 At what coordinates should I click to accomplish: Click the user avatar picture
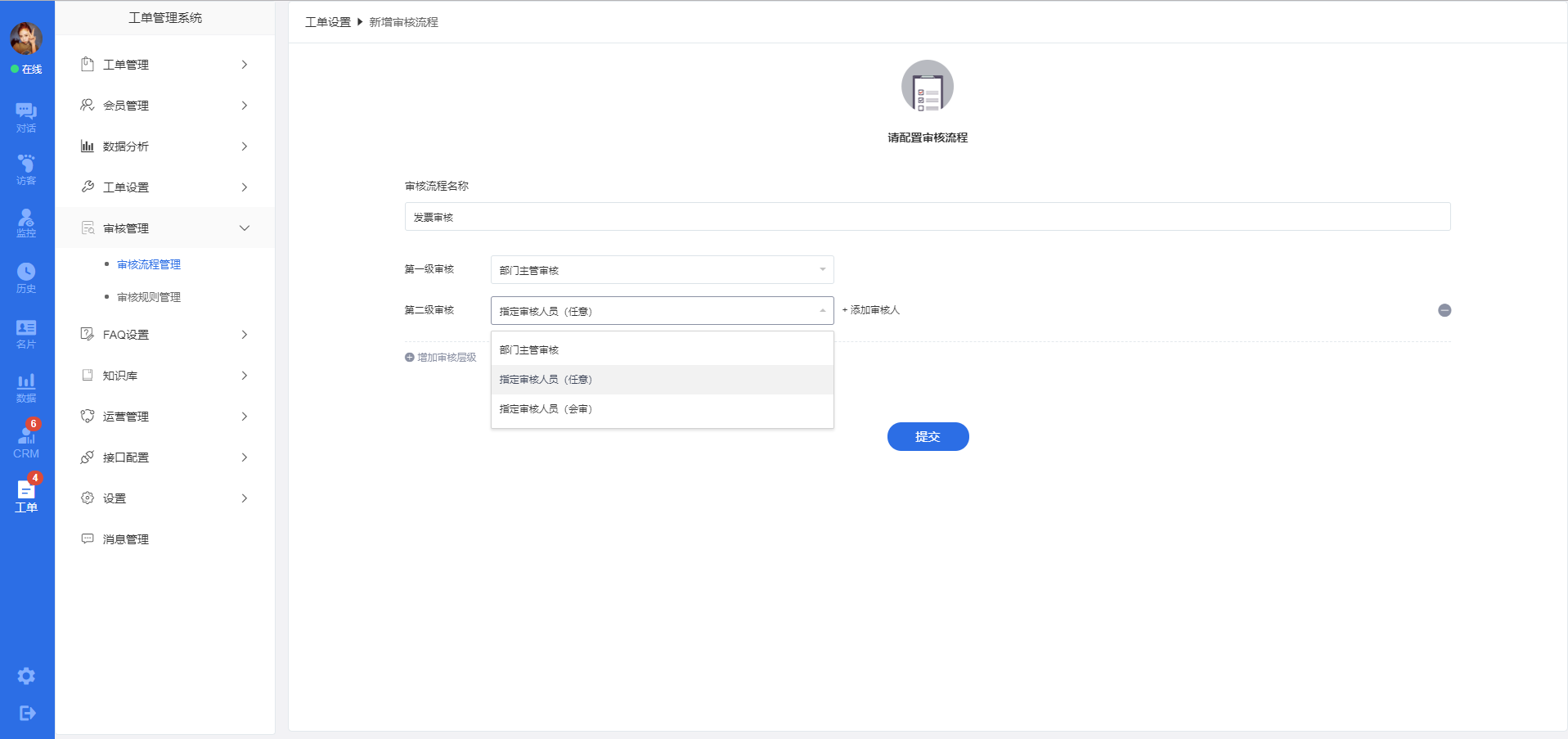26,38
